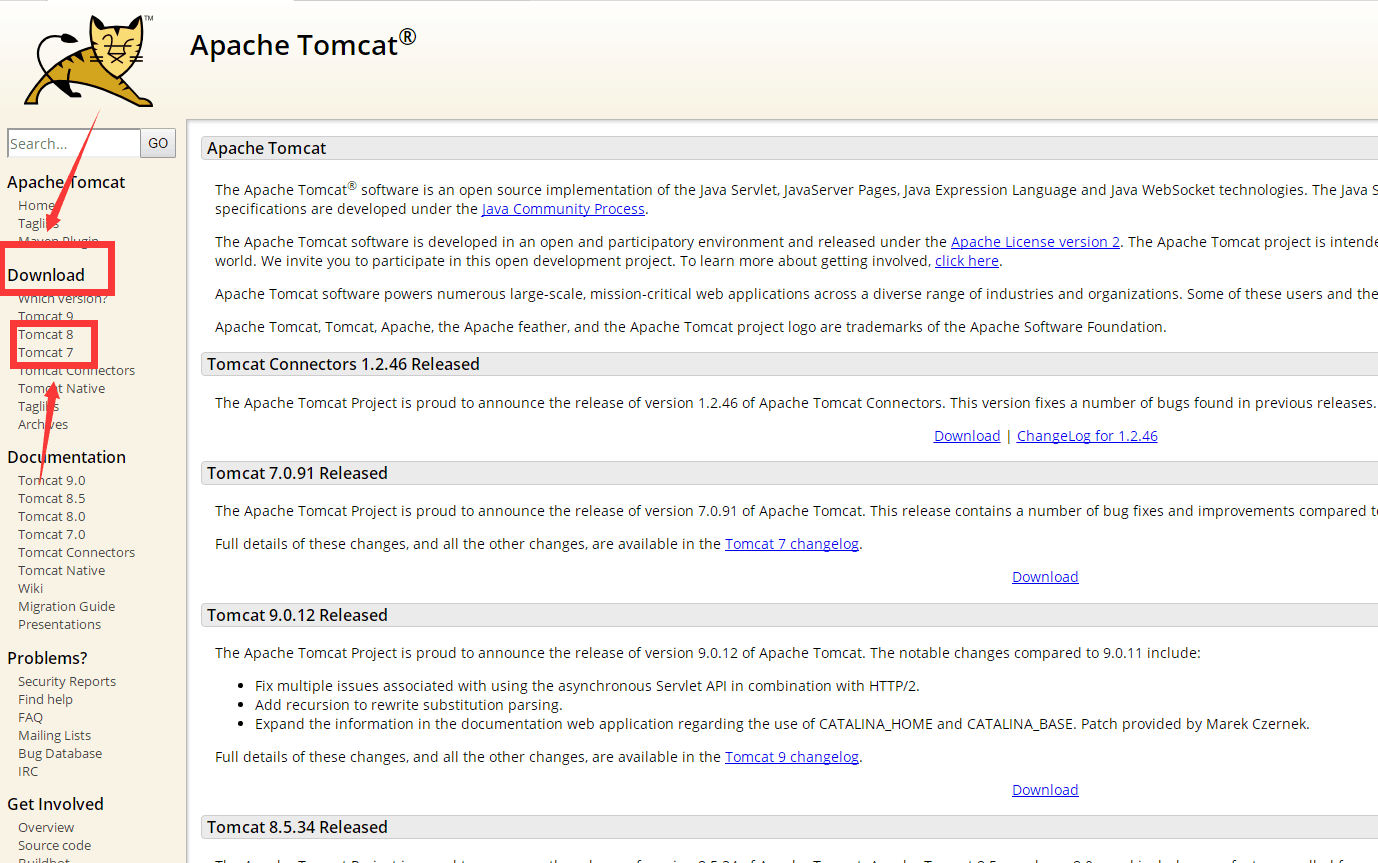This screenshot has width=1378, height=863.
Task: Open Tomcat Connectors under the Download section
Action: point(76,370)
